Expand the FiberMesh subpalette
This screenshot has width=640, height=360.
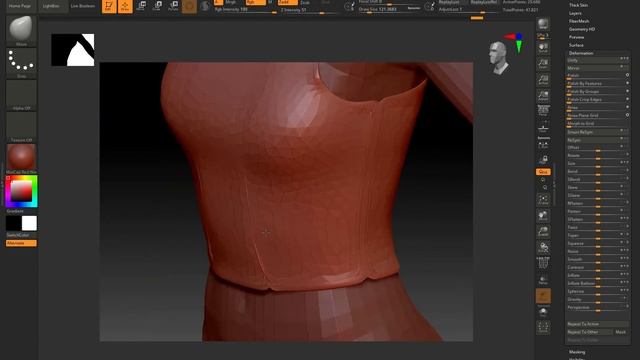579,21
